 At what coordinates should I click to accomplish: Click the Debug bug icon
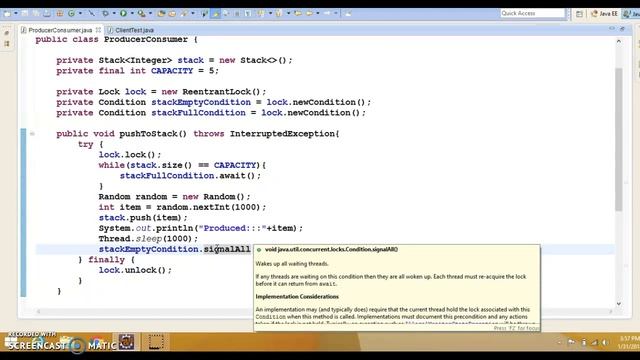pos(105,13)
